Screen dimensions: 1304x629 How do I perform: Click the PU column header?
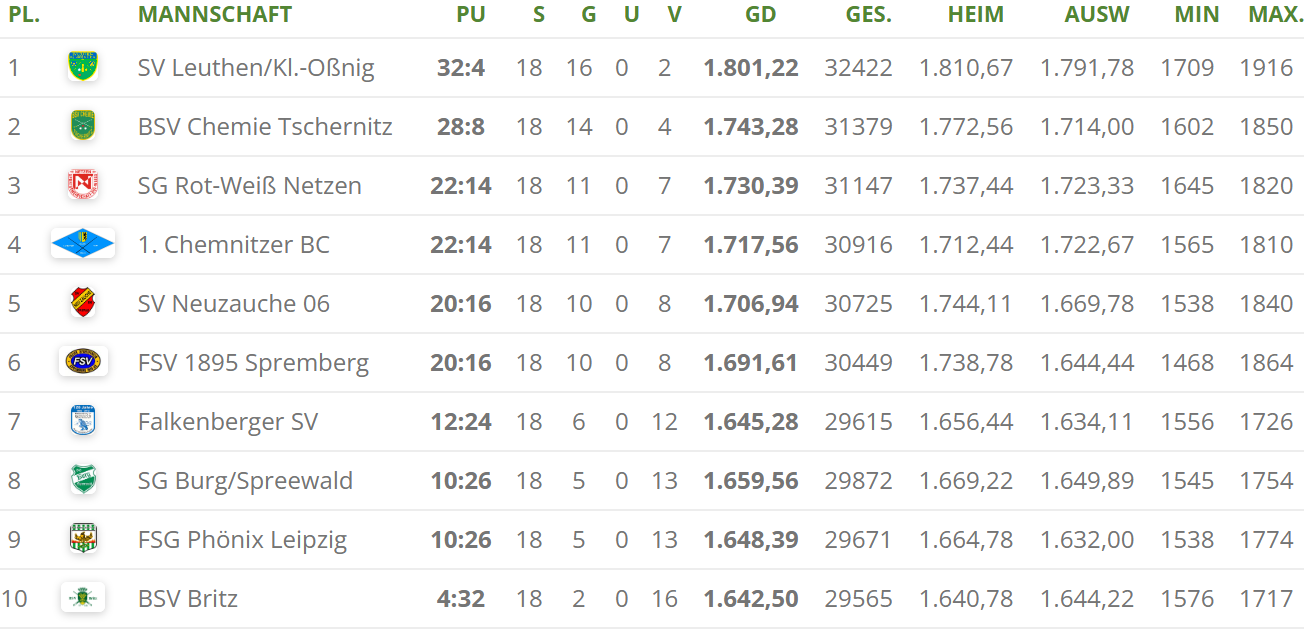470,14
